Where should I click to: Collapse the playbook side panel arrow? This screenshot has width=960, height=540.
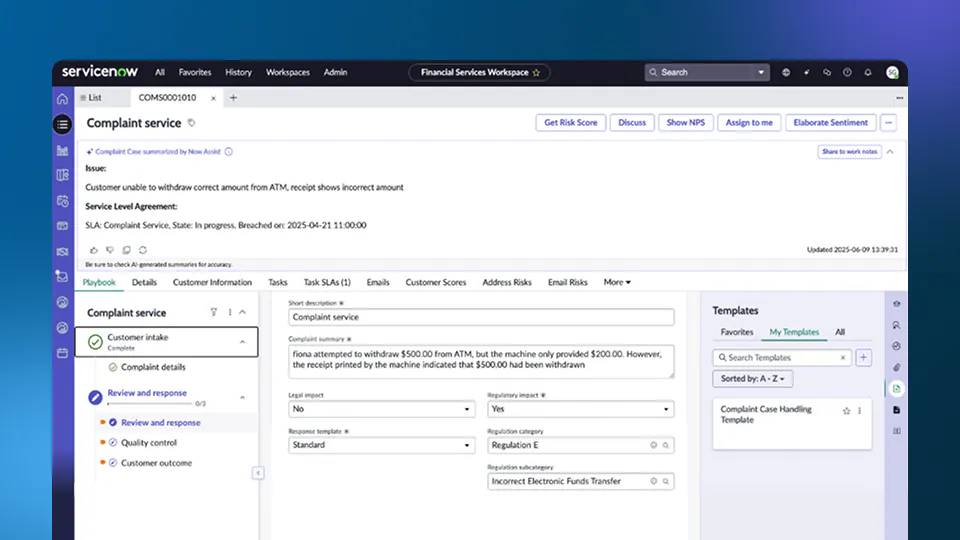pos(258,473)
